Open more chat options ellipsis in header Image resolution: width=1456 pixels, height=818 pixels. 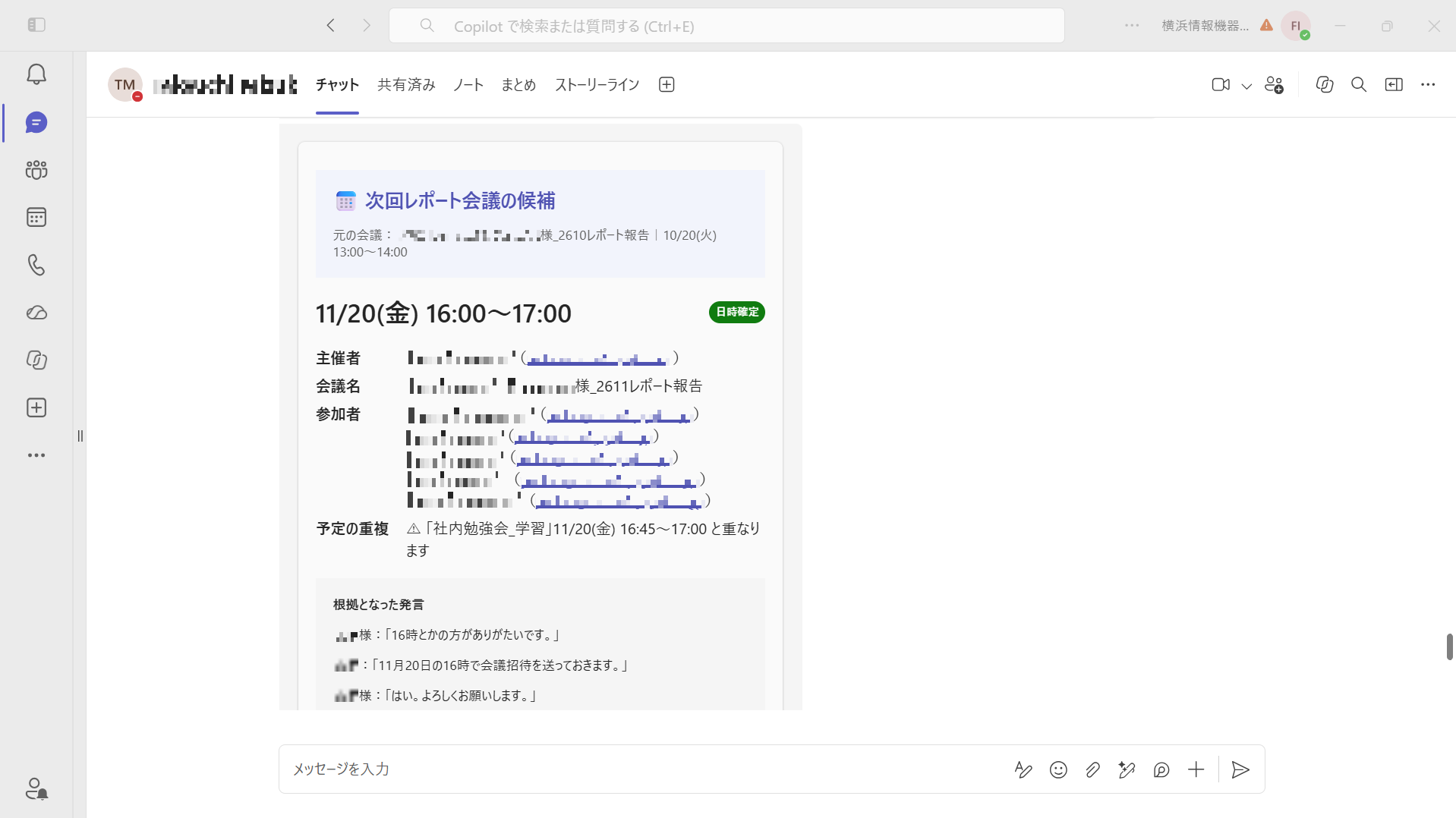pos(1428,85)
